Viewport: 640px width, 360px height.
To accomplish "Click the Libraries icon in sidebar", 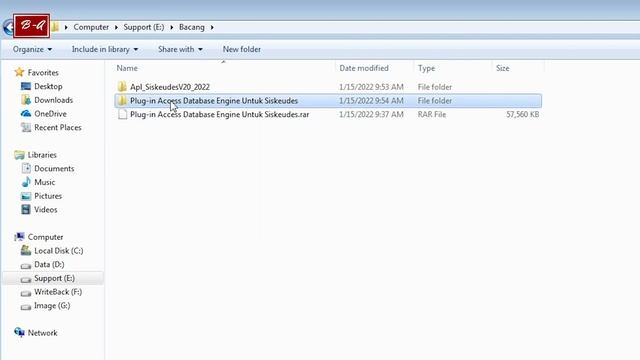I will coord(19,155).
